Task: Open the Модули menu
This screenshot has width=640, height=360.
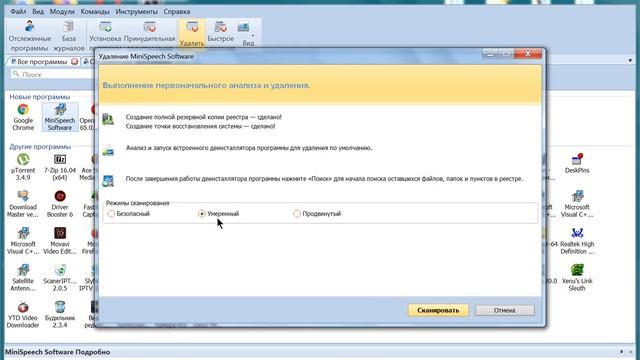Action: click(x=62, y=11)
